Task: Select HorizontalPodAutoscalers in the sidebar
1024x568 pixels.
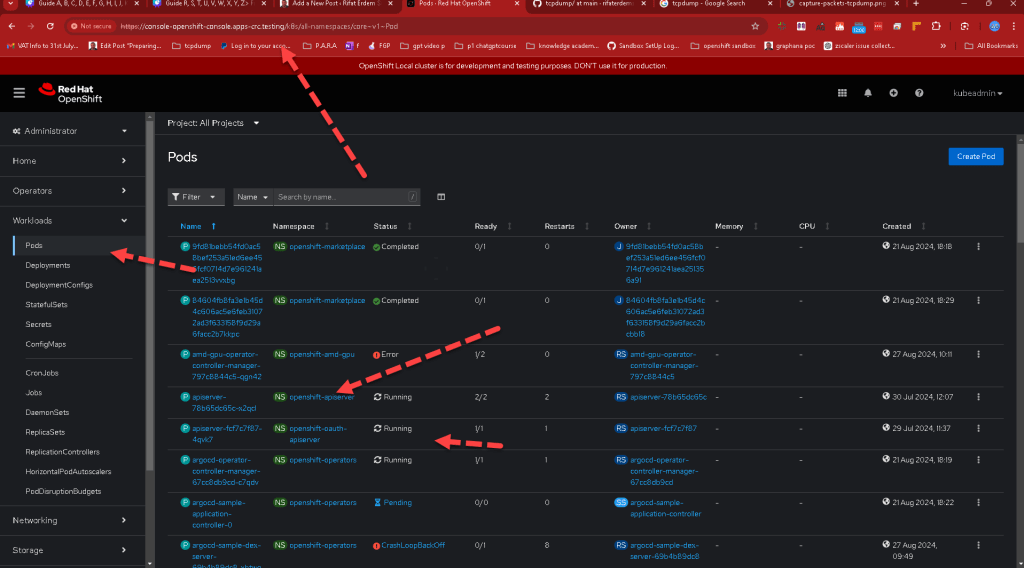Action: [x=68, y=471]
